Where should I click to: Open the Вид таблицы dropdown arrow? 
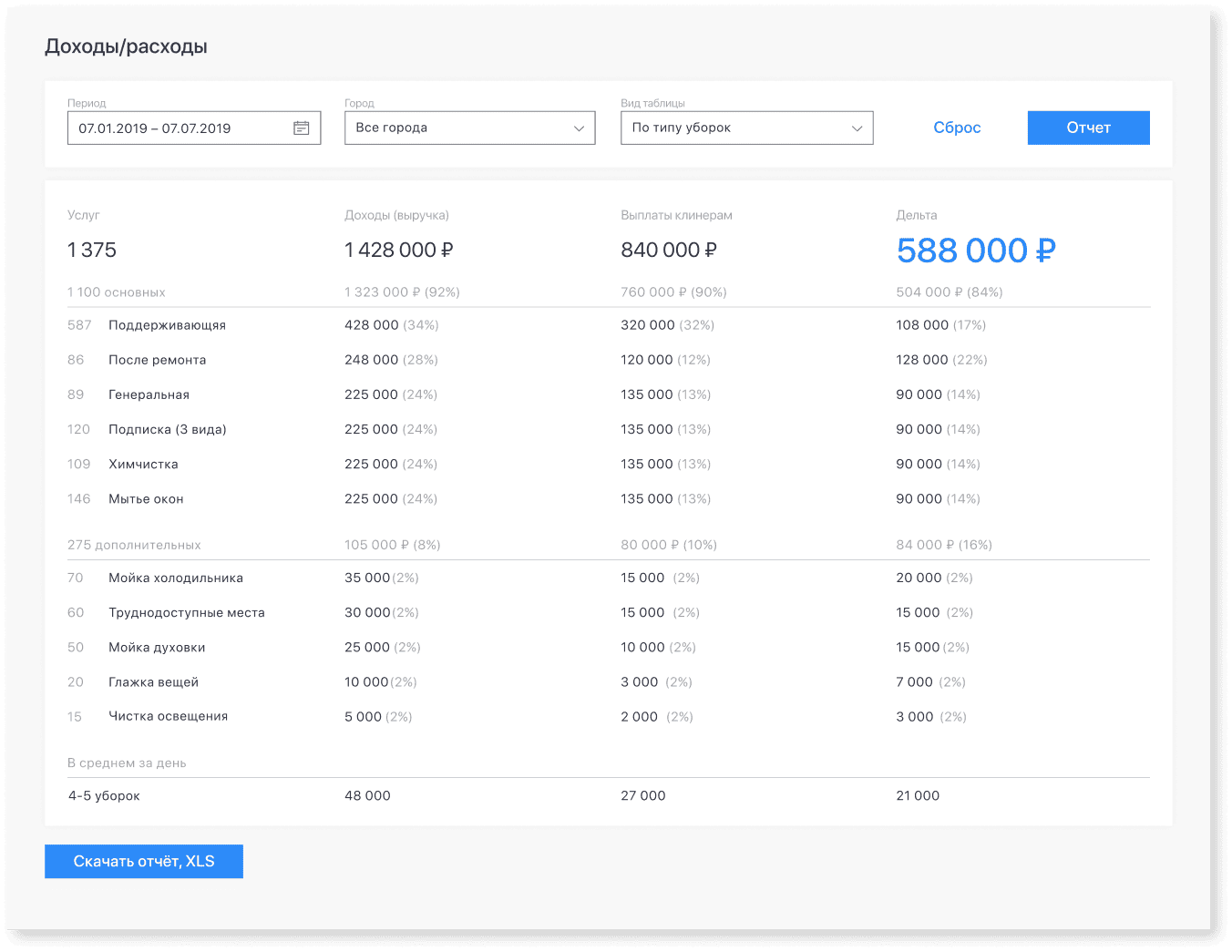(x=857, y=128)
